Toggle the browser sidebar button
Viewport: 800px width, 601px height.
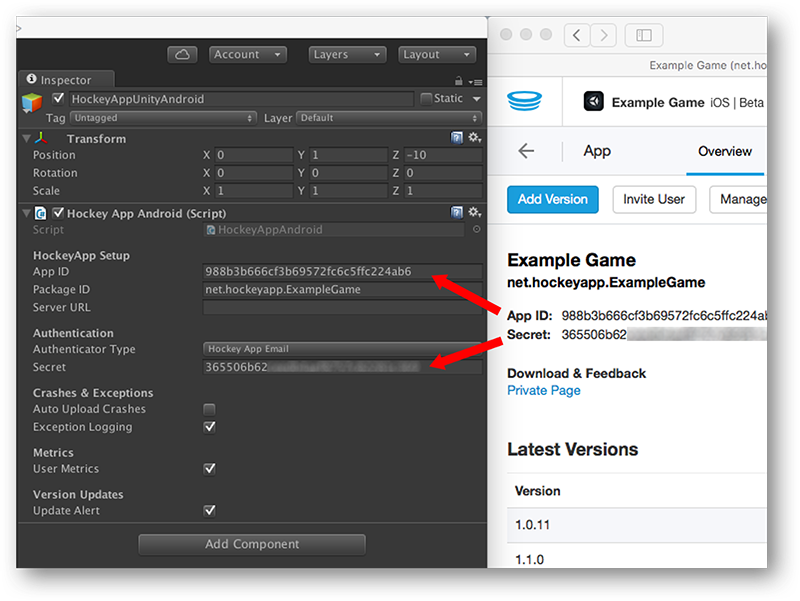coord(643,35)
